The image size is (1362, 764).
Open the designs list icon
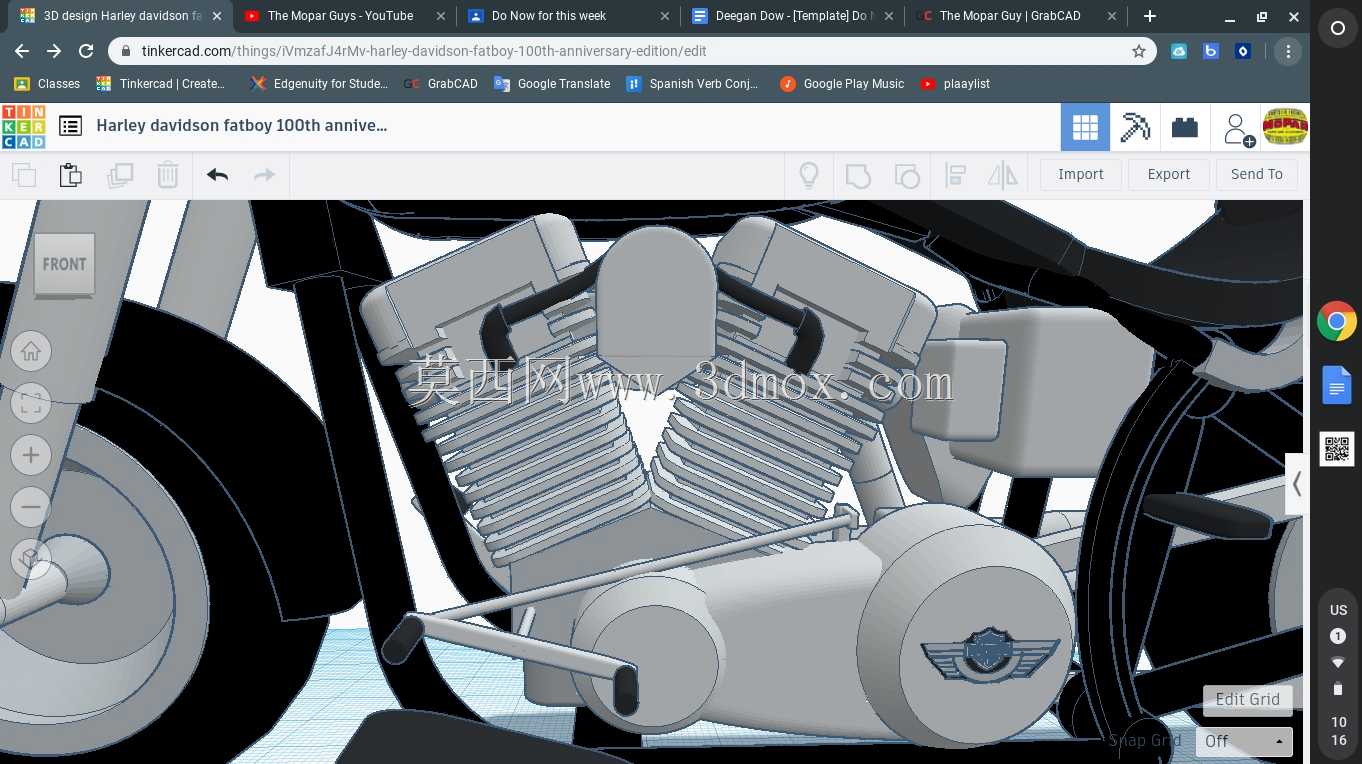point(70,126)
